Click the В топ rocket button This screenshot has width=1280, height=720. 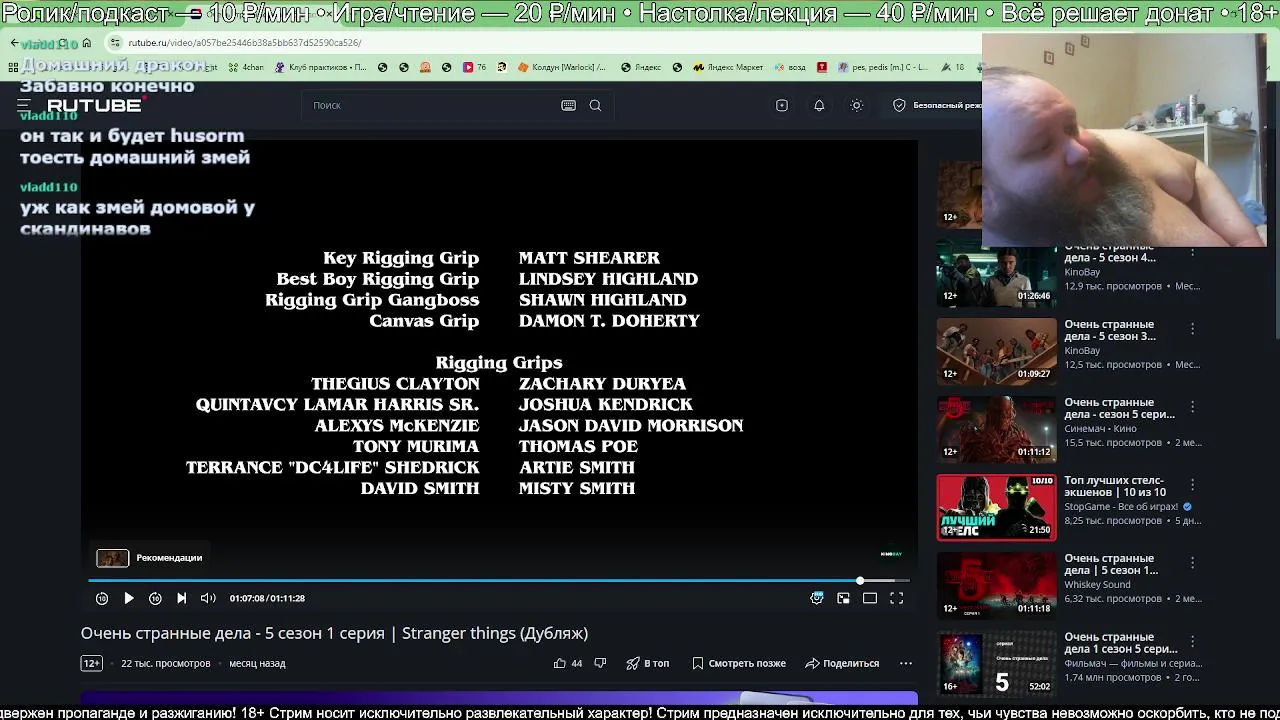pos(648,663)
